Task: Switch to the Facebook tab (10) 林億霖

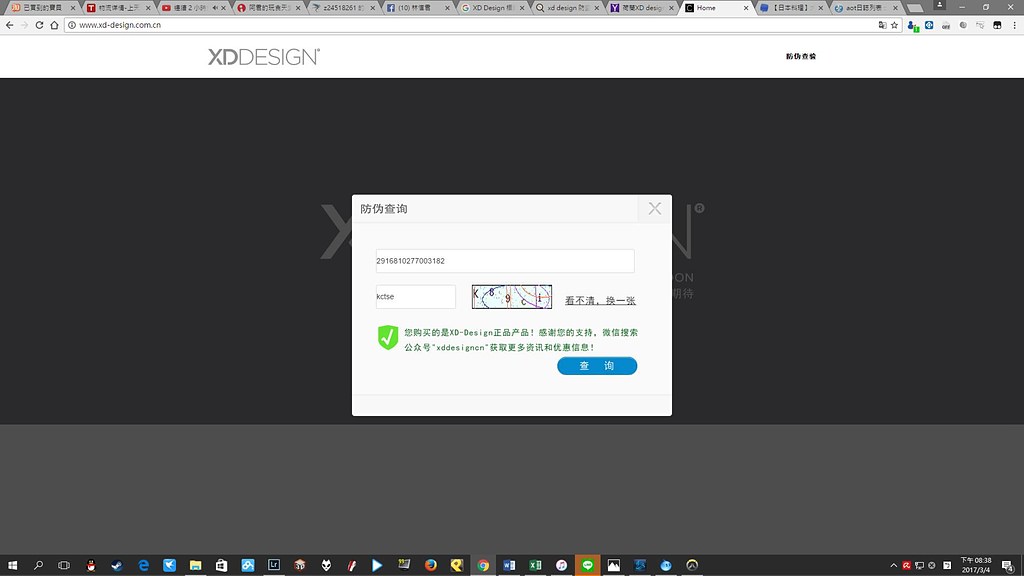Action: click(x=419, y=8)
